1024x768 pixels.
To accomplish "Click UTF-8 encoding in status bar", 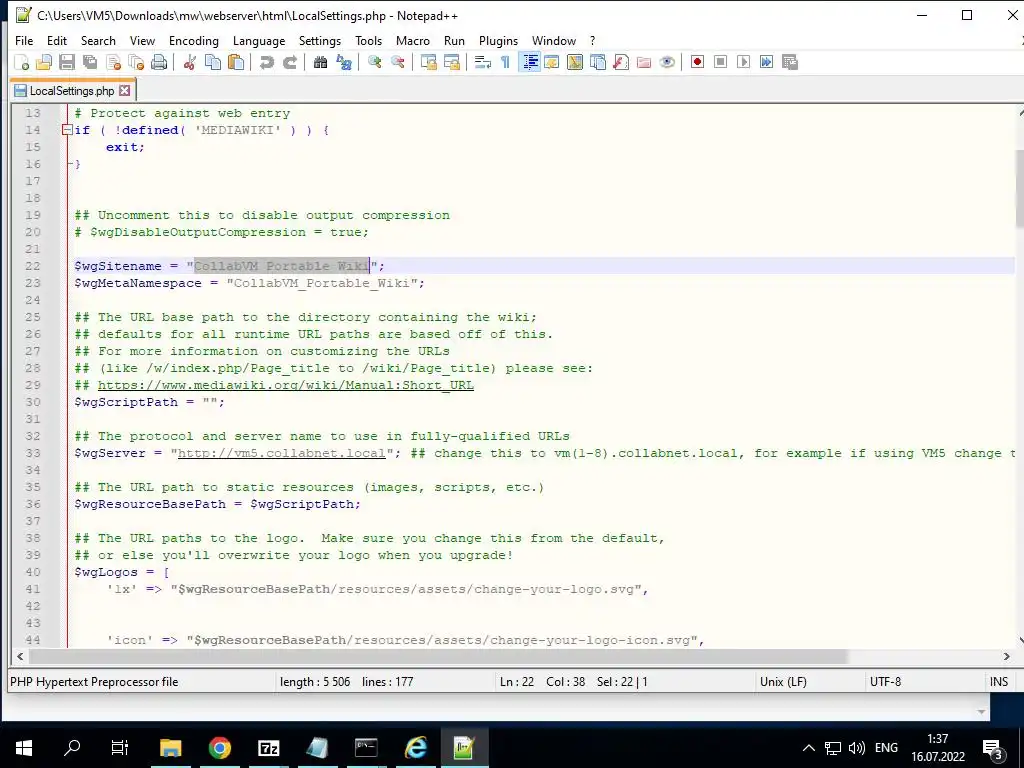I will [x=886, y=682].
